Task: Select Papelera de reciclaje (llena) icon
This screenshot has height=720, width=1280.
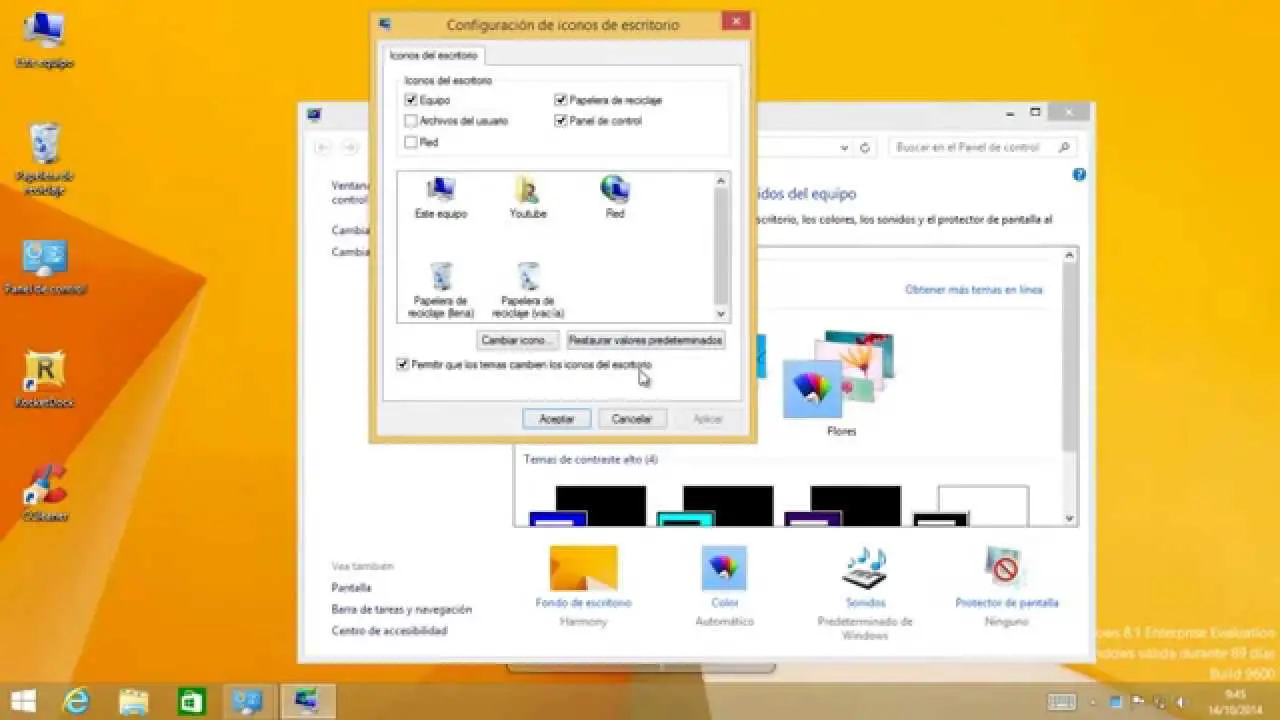Action: point(440,290)
